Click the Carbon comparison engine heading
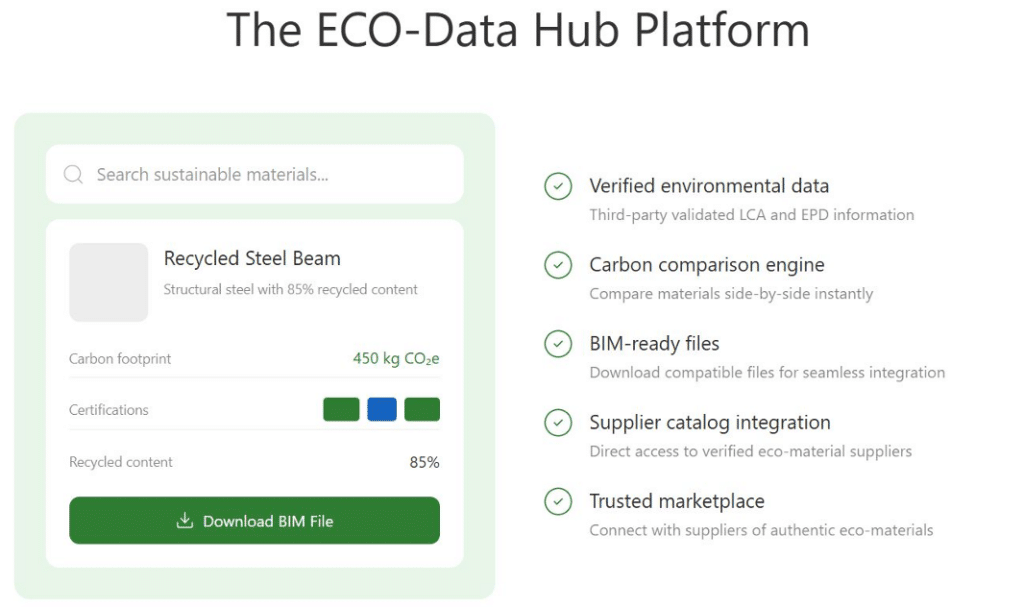 pos(707,265)
